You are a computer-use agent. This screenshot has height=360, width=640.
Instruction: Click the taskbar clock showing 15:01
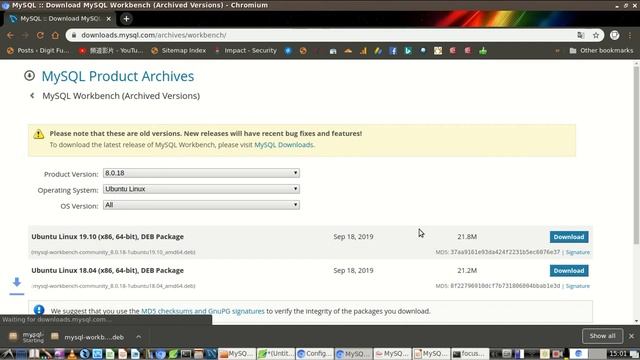(618, 353)
